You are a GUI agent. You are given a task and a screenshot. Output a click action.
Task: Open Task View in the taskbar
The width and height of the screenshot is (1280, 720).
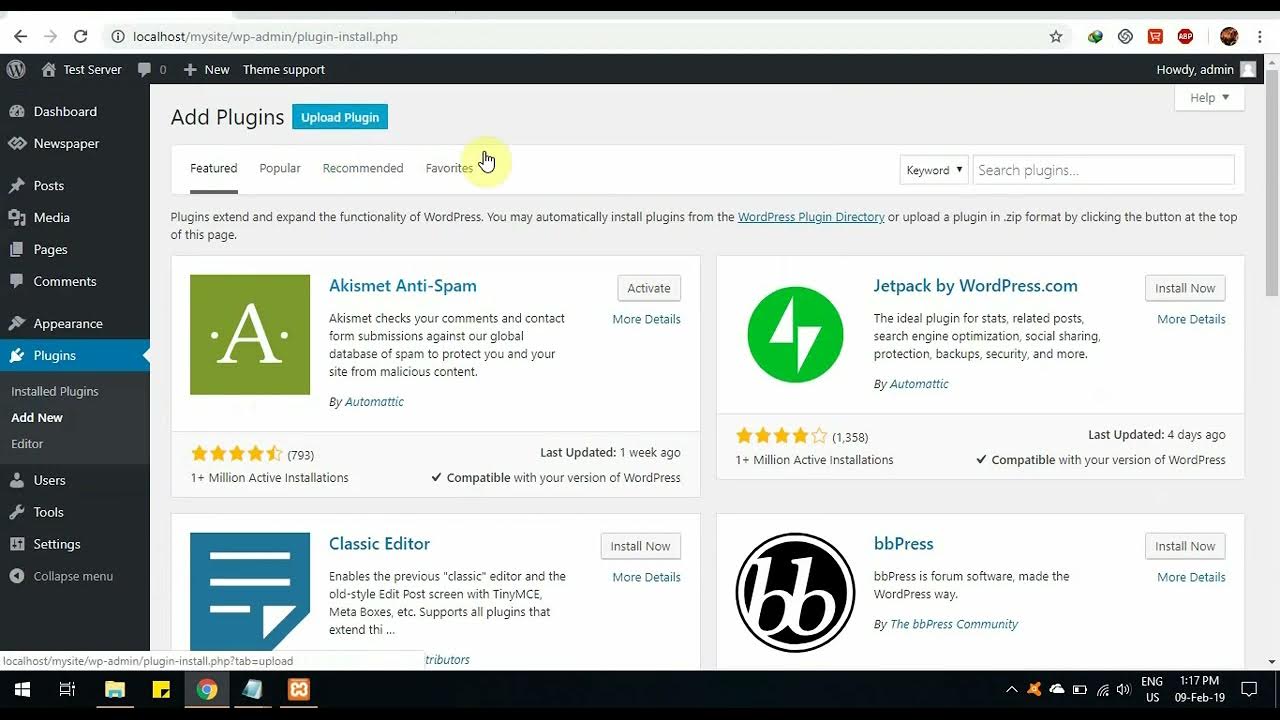[68, 690]
